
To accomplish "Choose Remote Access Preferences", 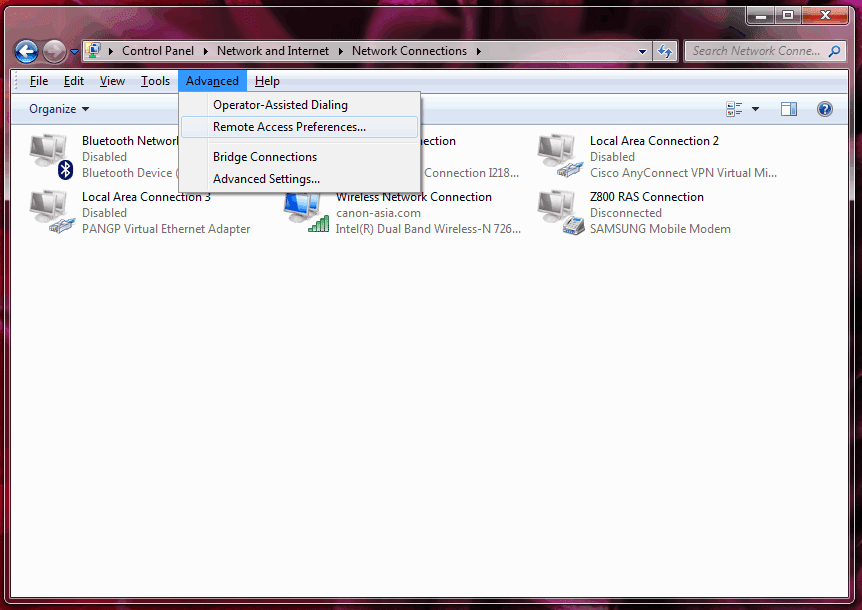I will point(299,127).
